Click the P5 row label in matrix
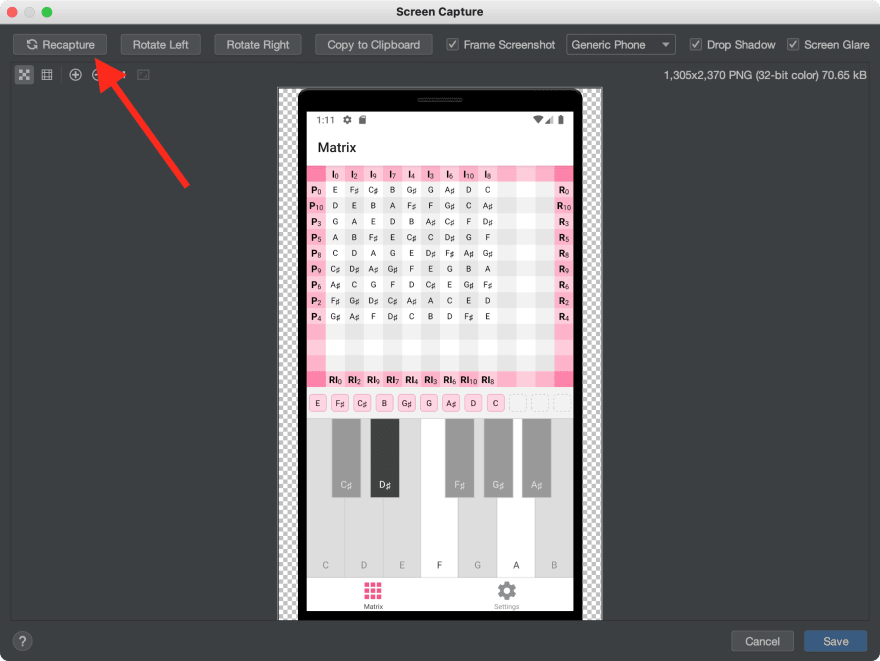The width and height of the screenshot is (880, 661). (317, 238)
